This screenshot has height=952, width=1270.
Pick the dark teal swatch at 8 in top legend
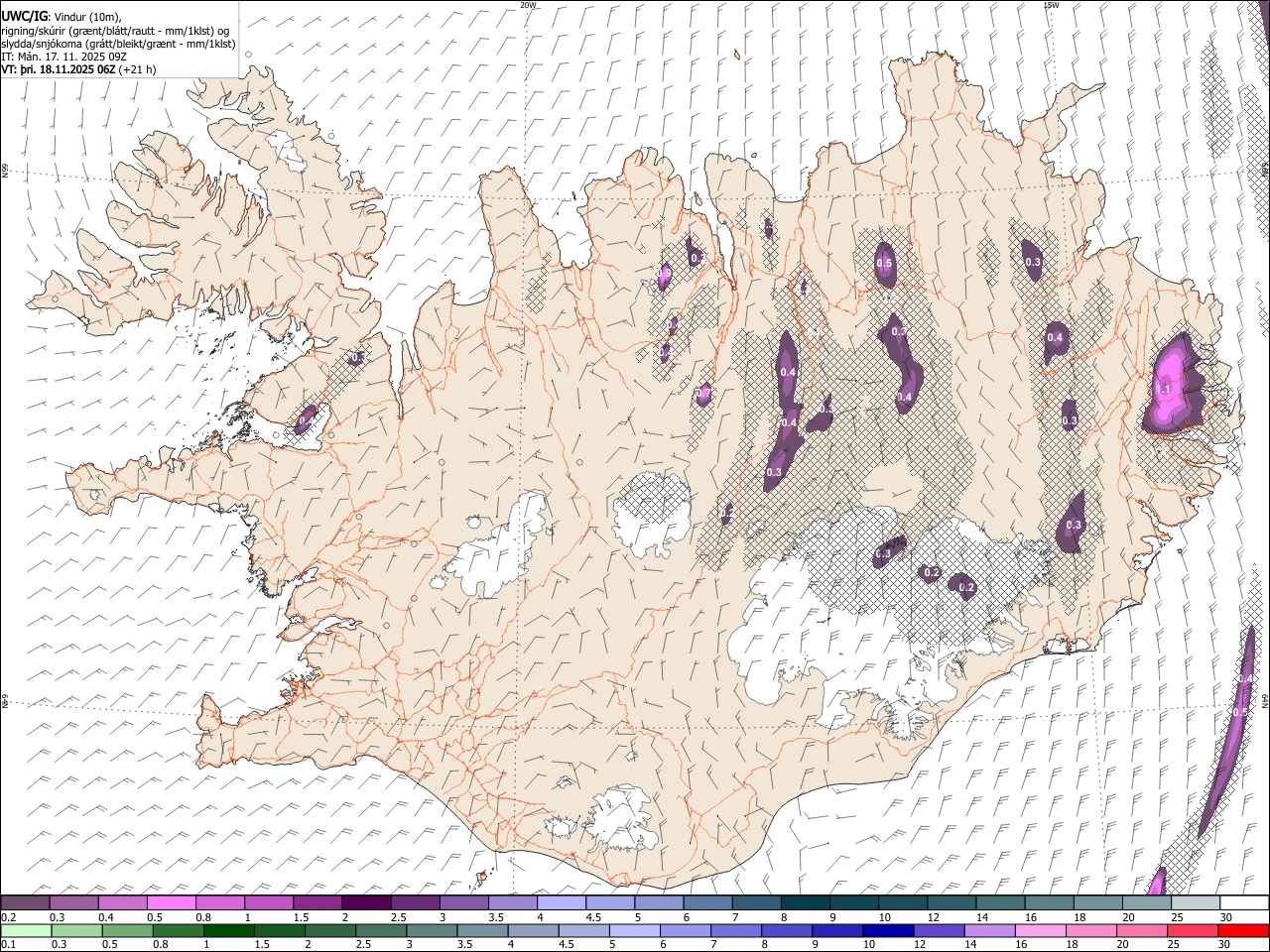pos(805,903)
